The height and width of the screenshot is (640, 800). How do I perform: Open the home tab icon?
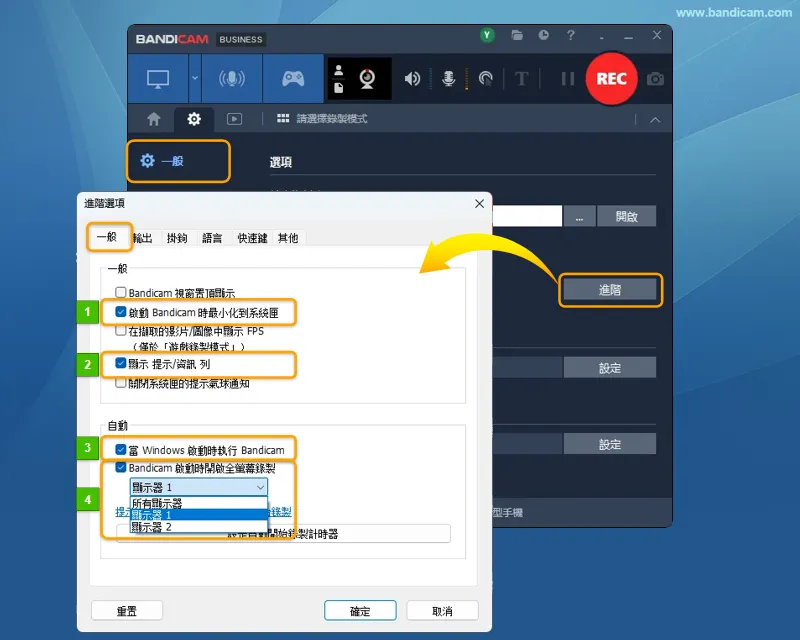pyautogui.click(x=154, y=119)
